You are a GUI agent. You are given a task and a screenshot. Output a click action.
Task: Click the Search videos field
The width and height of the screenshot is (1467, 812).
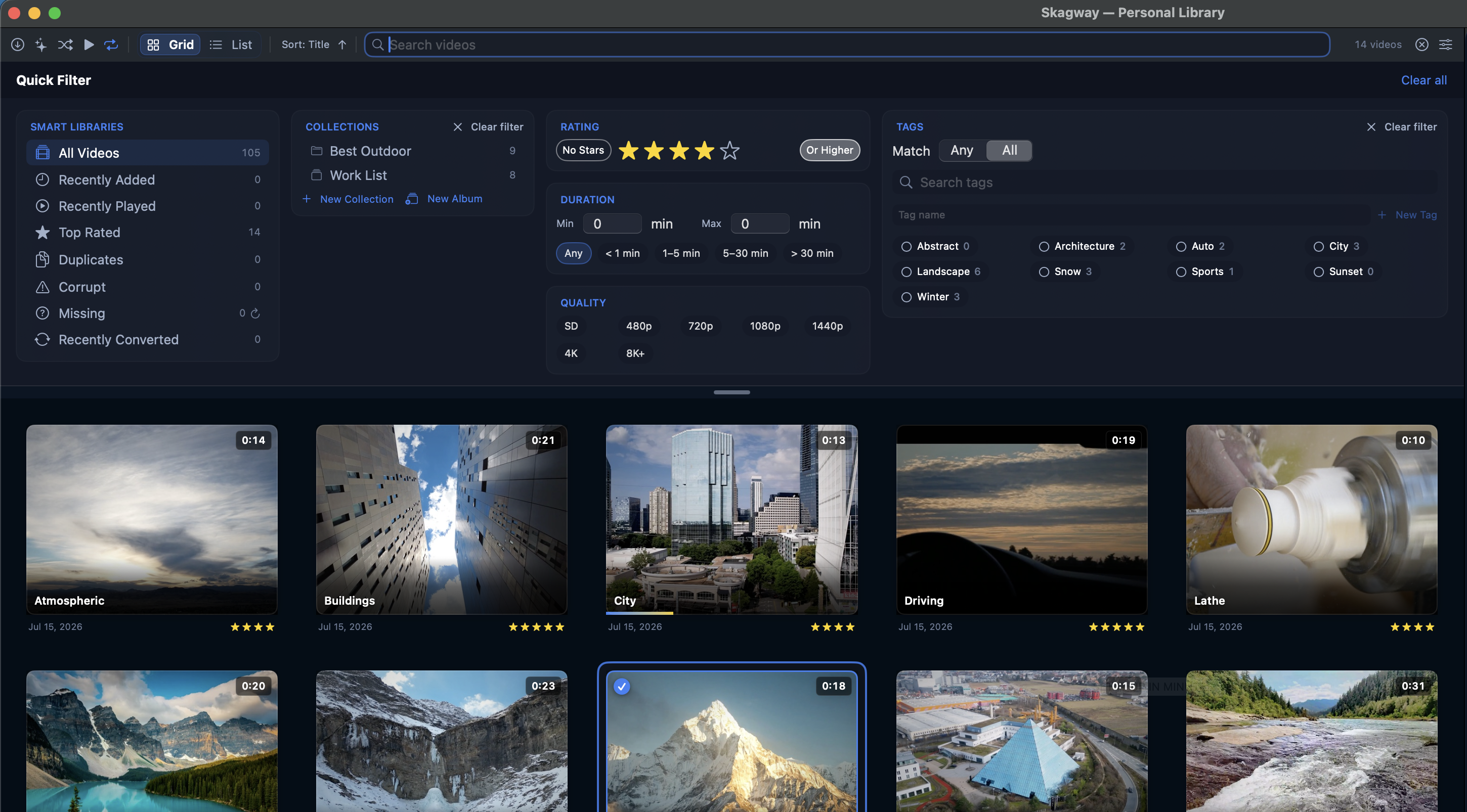[847, 44]
